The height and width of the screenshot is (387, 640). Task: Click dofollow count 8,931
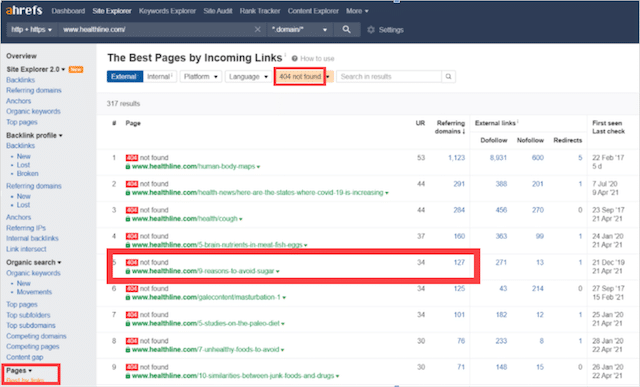click(498, 158)
